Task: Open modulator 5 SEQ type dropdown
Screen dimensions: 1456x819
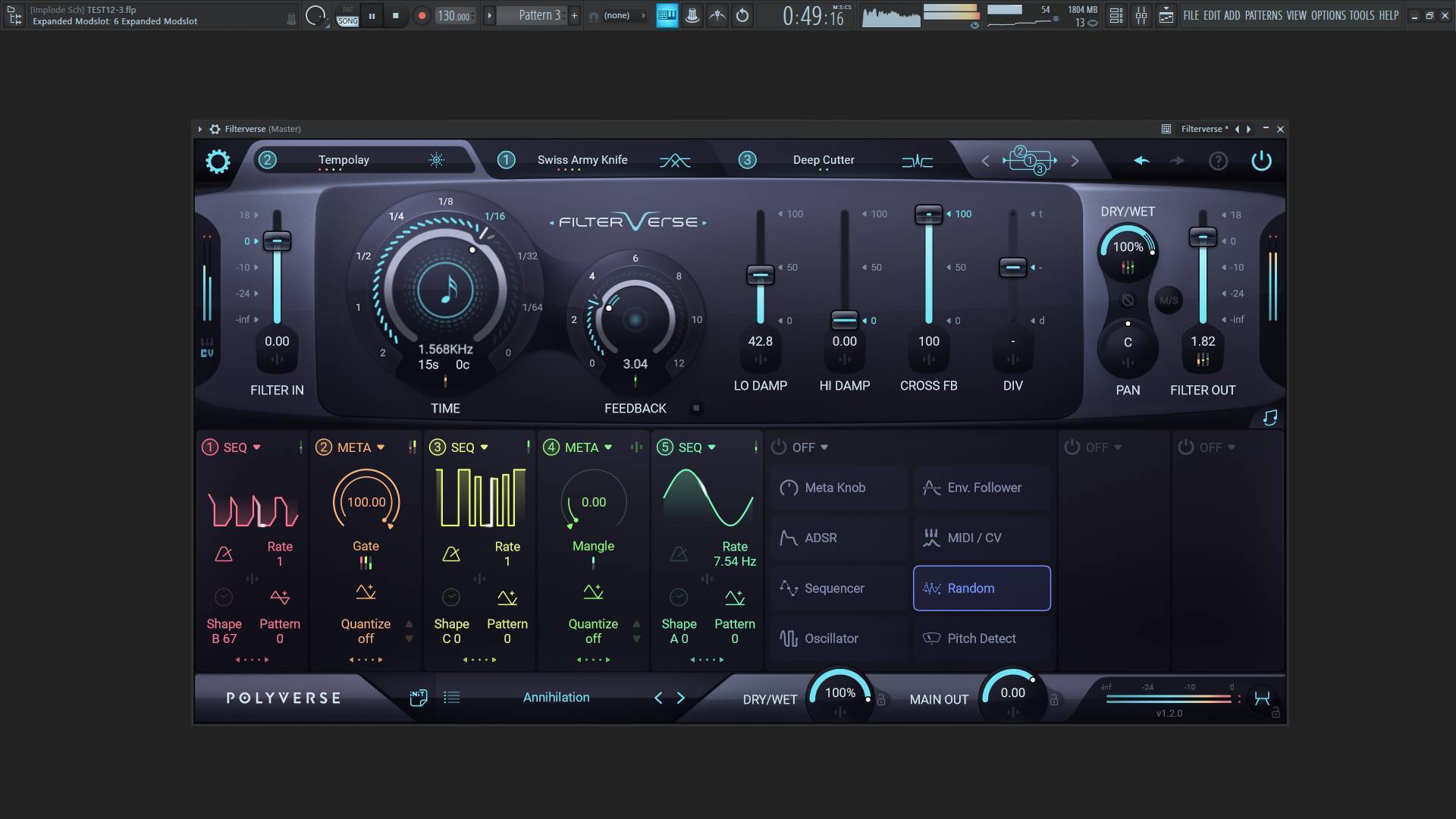Action: tap(712, 447)
